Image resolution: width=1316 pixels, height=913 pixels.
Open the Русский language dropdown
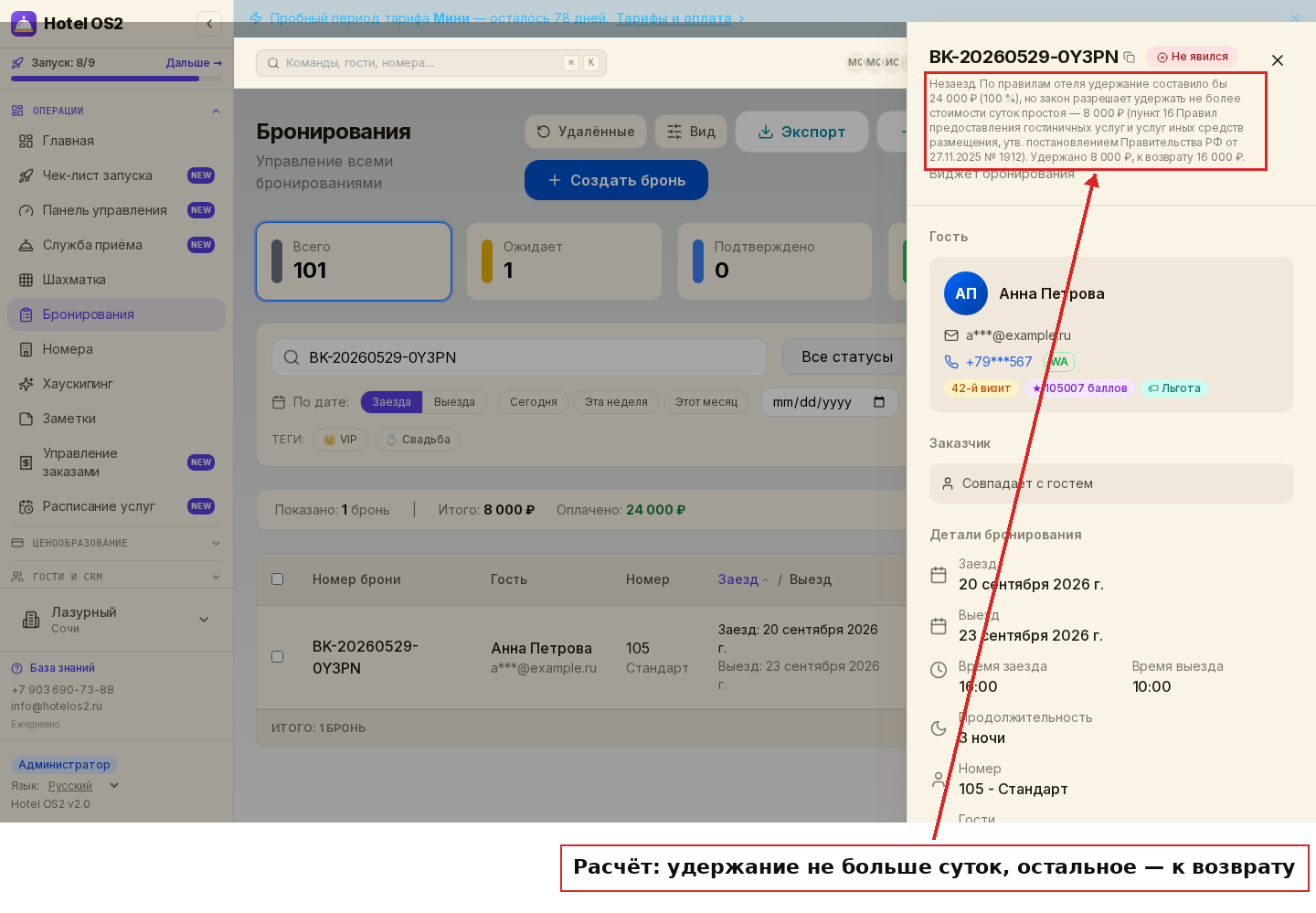[83, 786]
